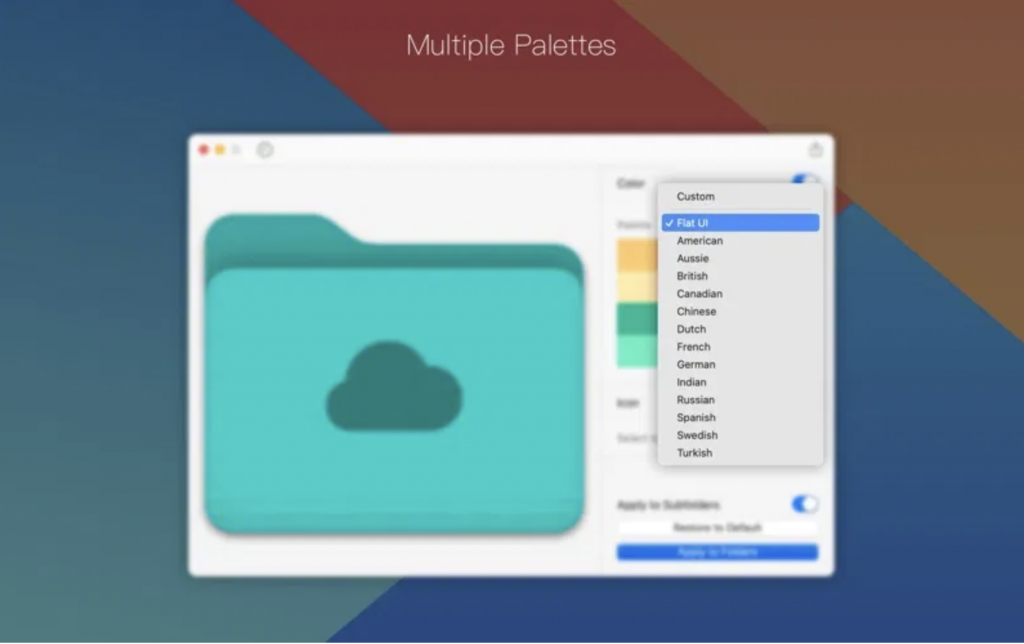Close the window with the red button

(x=204, y=150)
